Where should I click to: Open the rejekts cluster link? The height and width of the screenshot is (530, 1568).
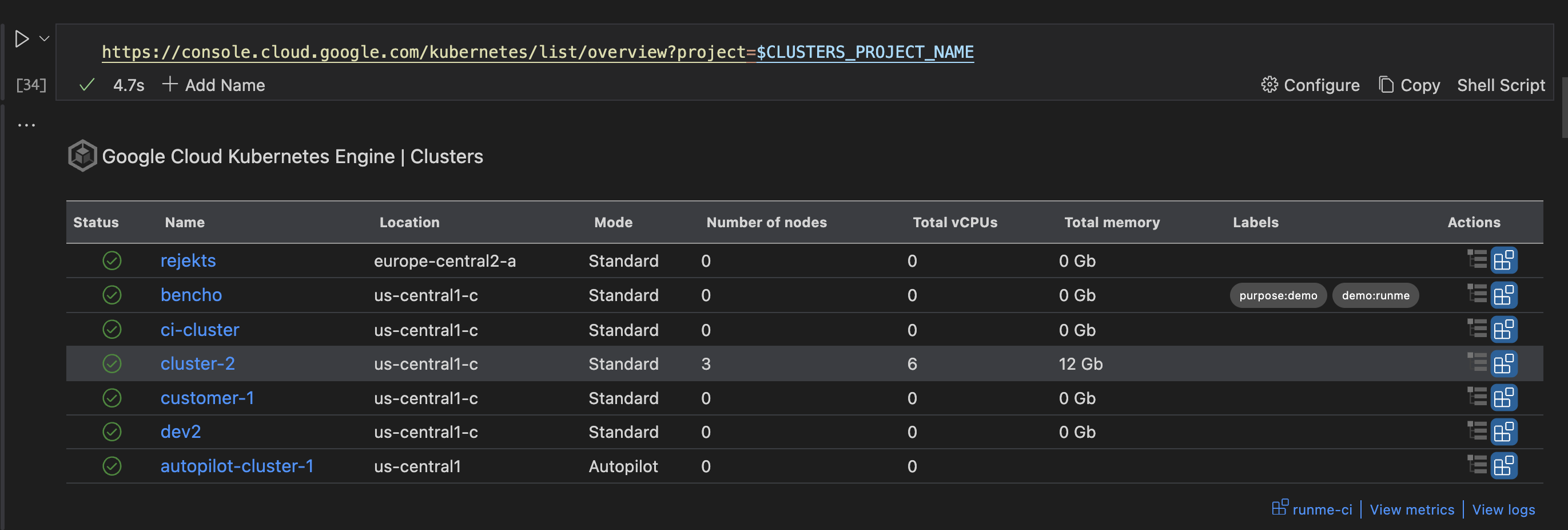pyautogui.click(x=188, y=261)
